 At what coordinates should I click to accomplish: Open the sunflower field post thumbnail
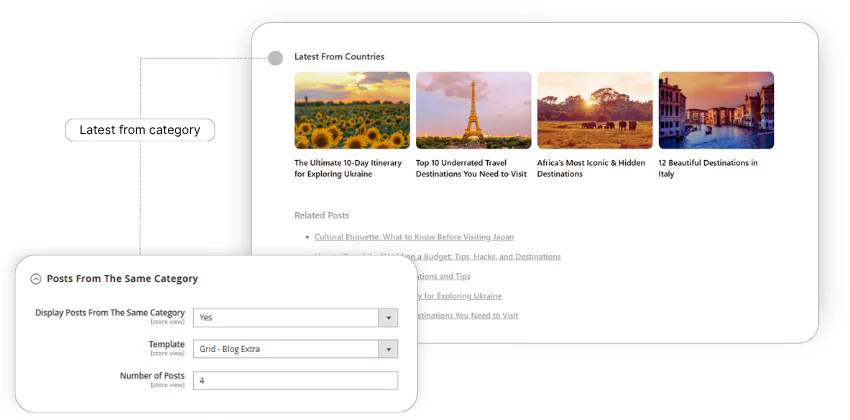point(352,110)
